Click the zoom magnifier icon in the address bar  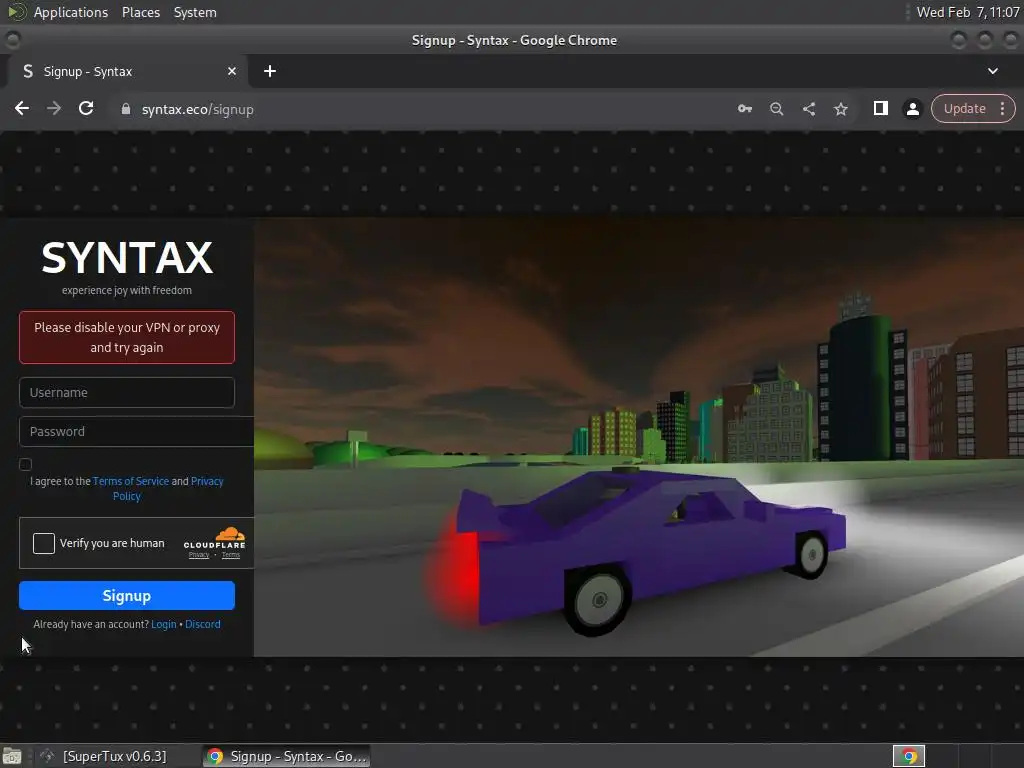(x=776, y=109)
